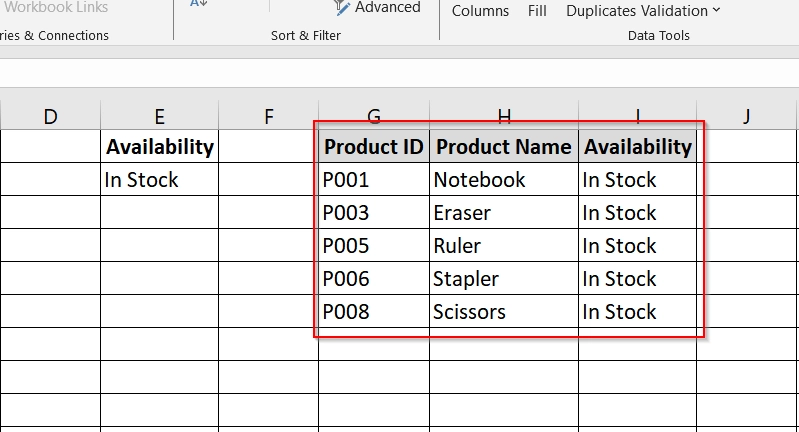Click the Product ID header cell
Viewport: 799px width, 432px height.
point(374,146)
